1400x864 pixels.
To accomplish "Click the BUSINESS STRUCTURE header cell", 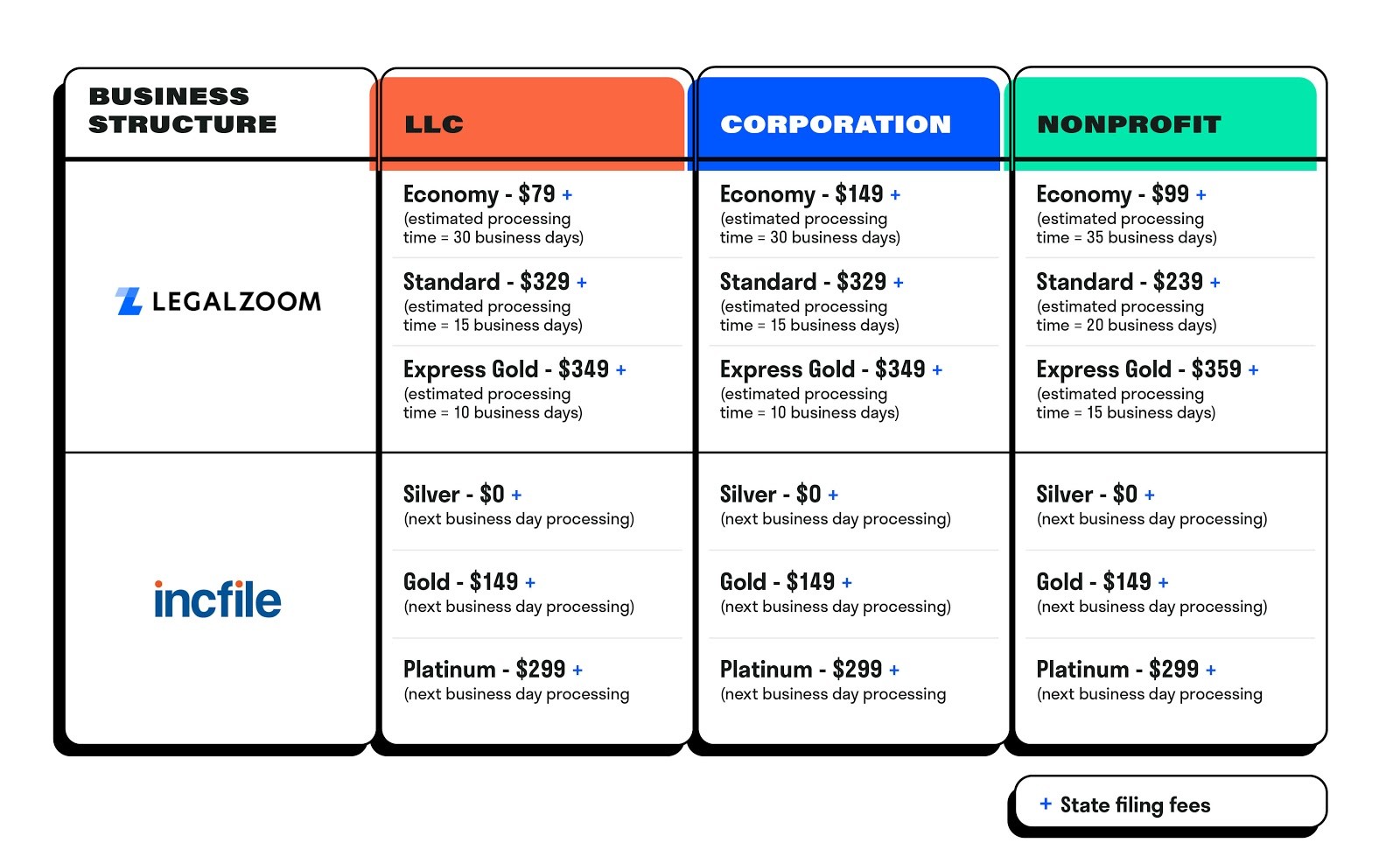I will pos(183,110).
